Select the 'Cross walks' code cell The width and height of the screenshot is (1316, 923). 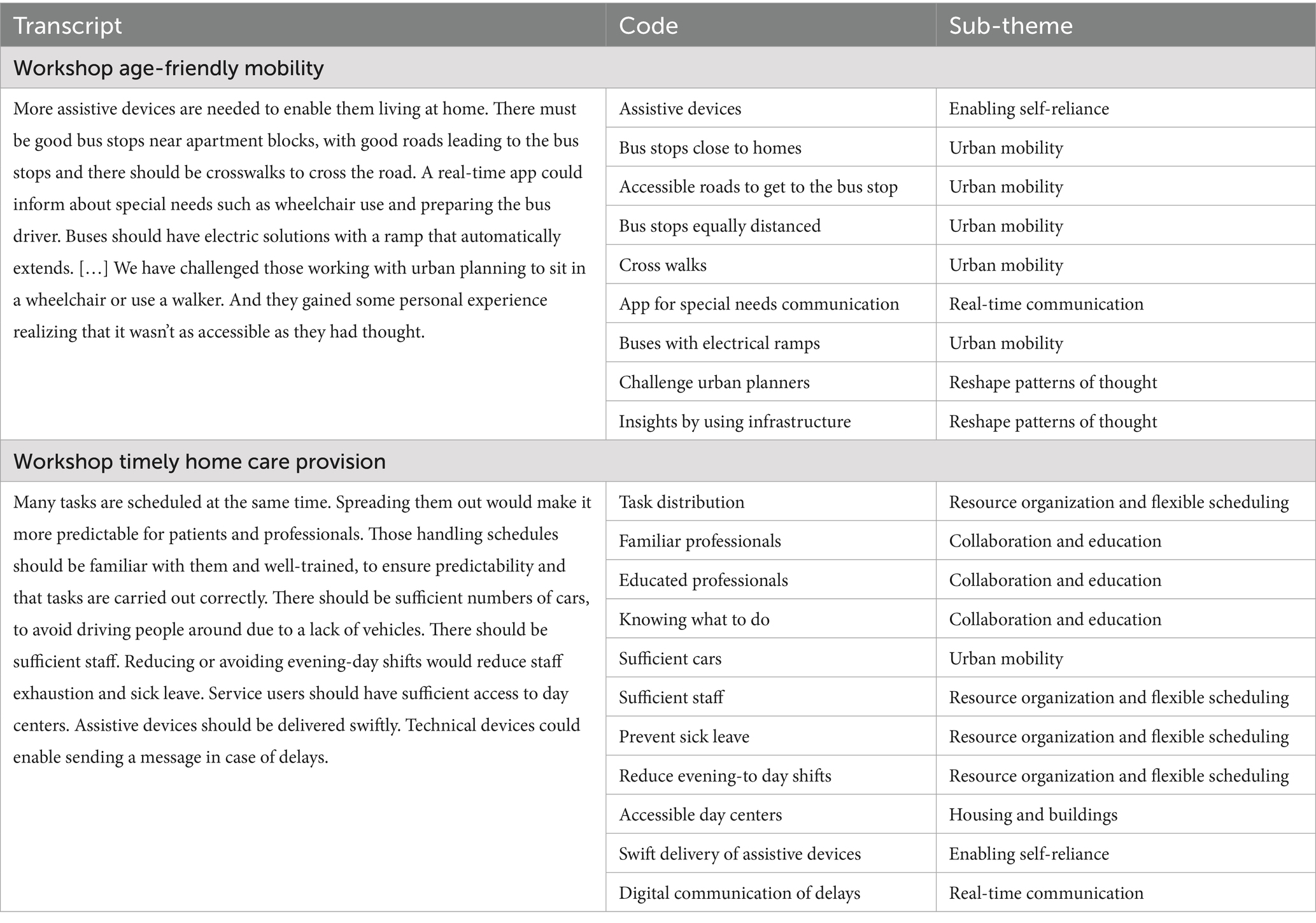click(663, 265)
